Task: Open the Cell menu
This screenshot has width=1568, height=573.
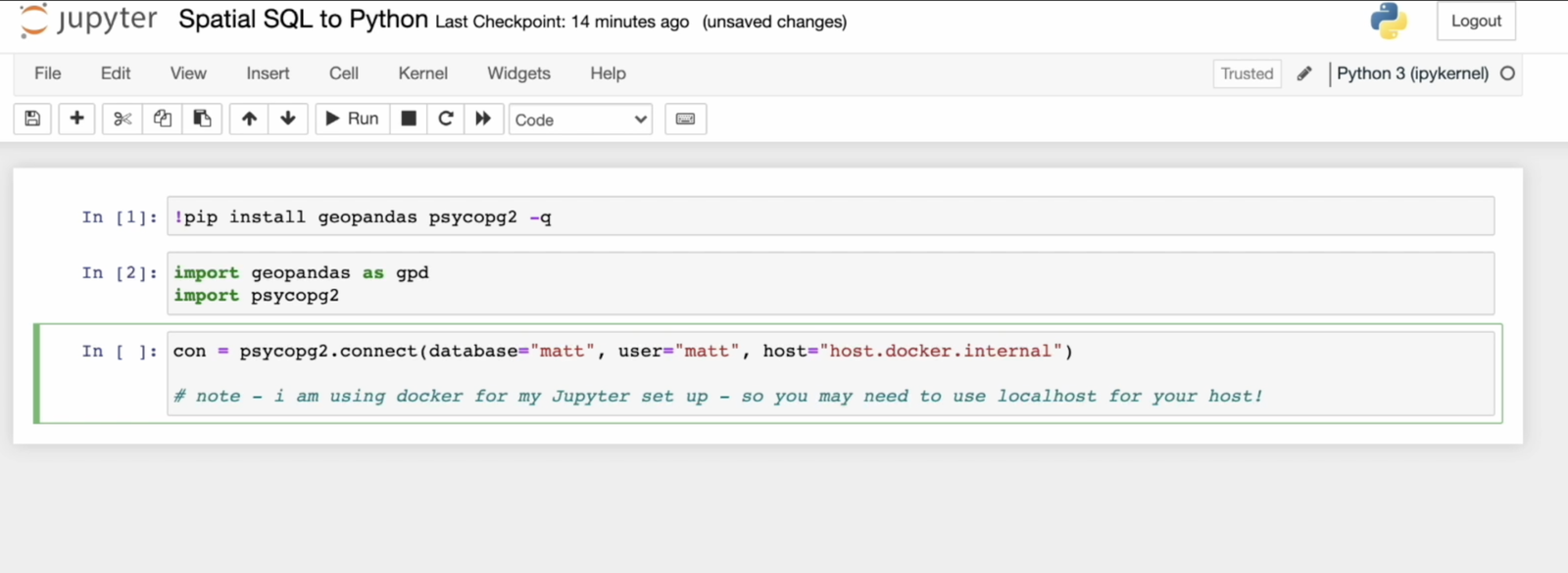Action: click(x=343, y=73)
